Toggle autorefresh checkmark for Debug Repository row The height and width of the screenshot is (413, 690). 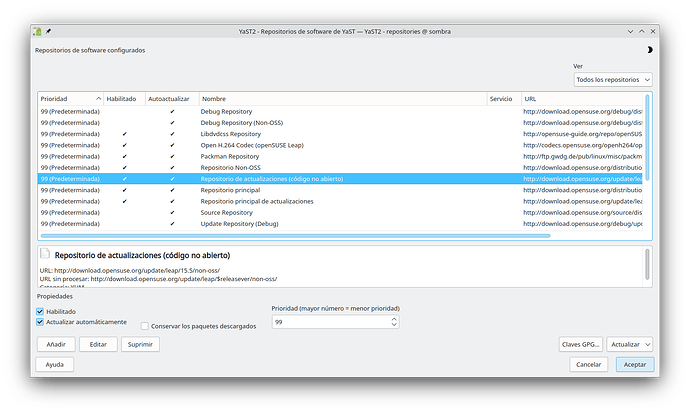click(x=172, y=111)
